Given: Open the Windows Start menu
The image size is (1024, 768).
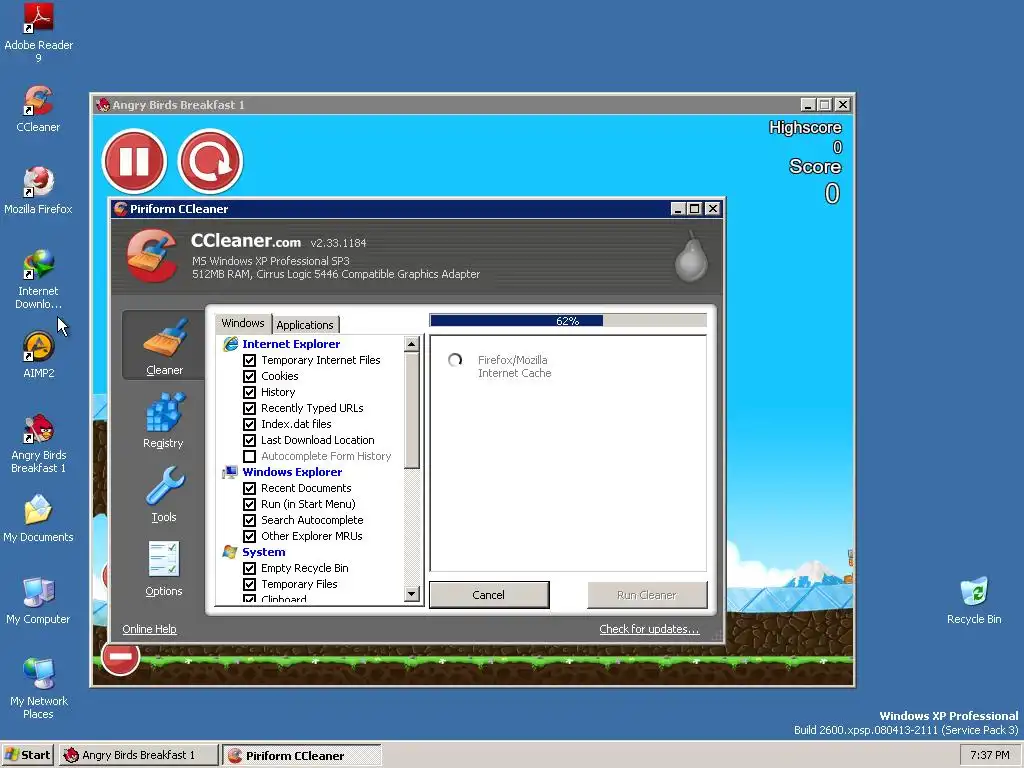Looking at the screenshot, I should click(28, 755).
